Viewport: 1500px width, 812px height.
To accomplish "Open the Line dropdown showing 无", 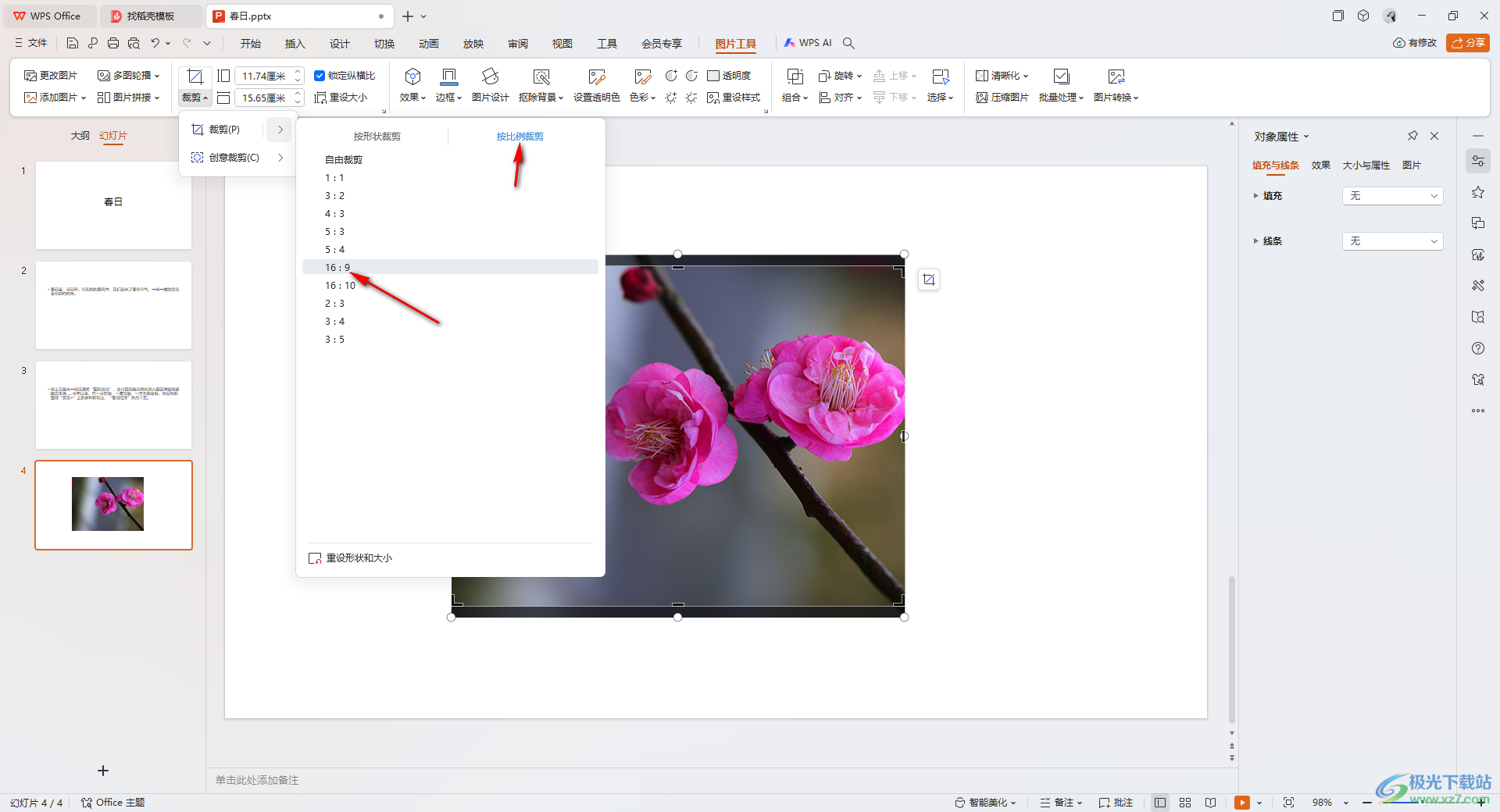I will click(x=1392, y=241).
